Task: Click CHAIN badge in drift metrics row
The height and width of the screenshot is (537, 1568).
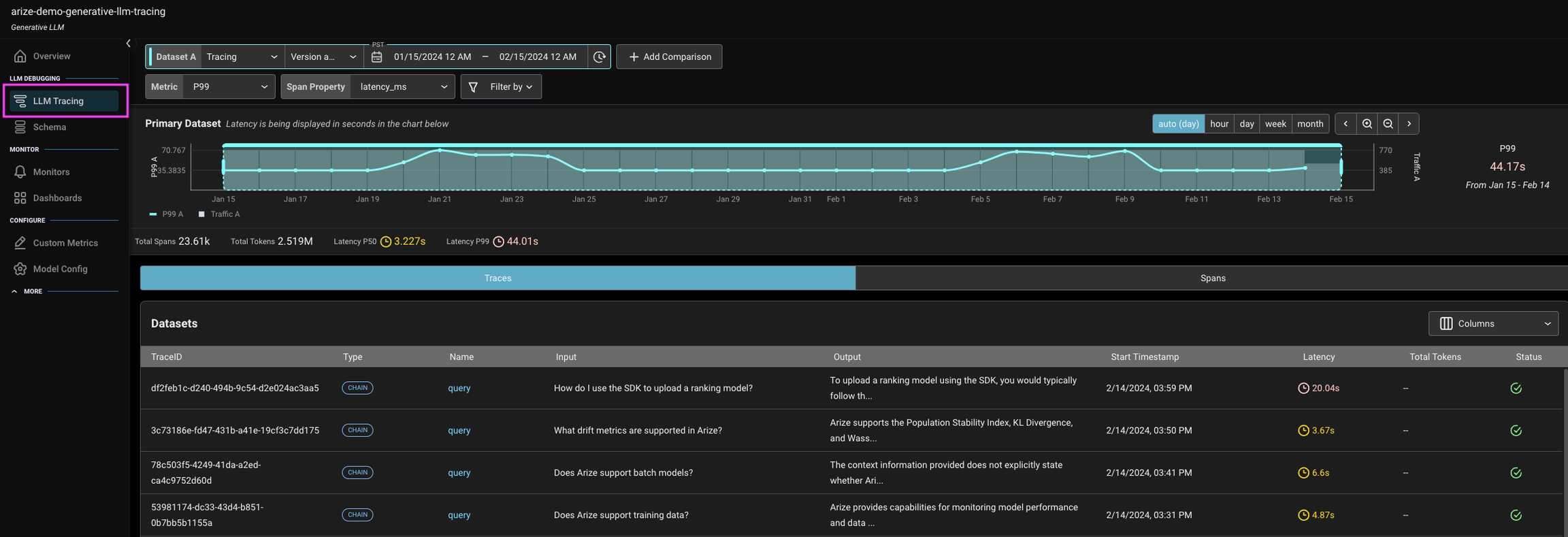Action: coord(357,430)
